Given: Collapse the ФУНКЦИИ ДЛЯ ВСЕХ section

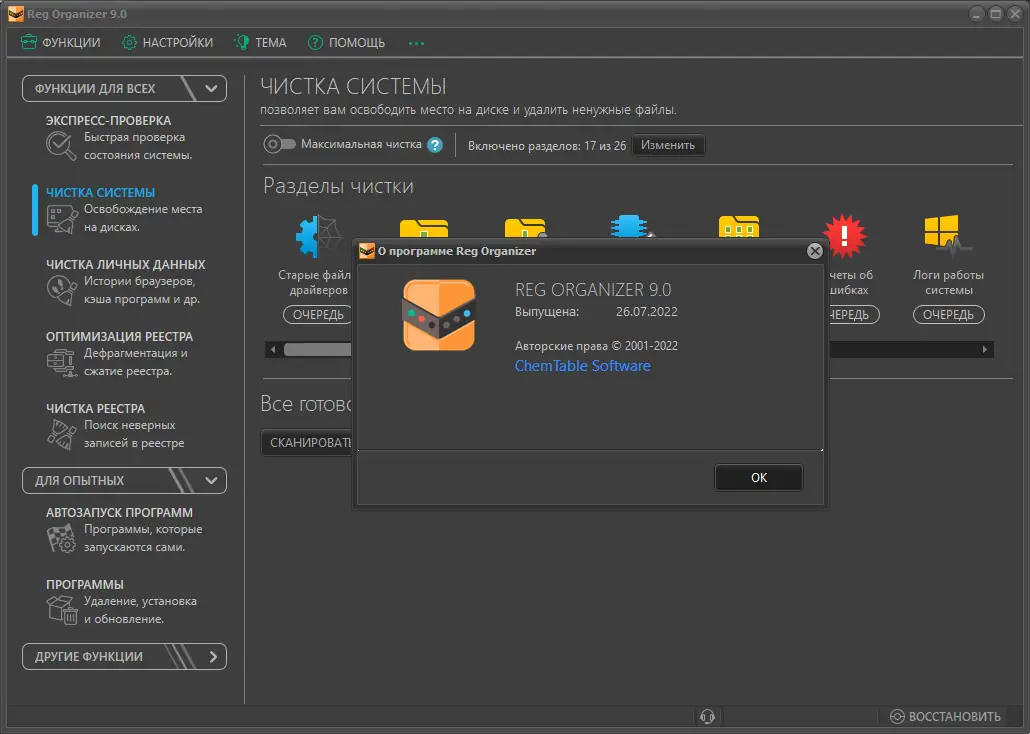Looking at the screenshot, I should [211, 89].
